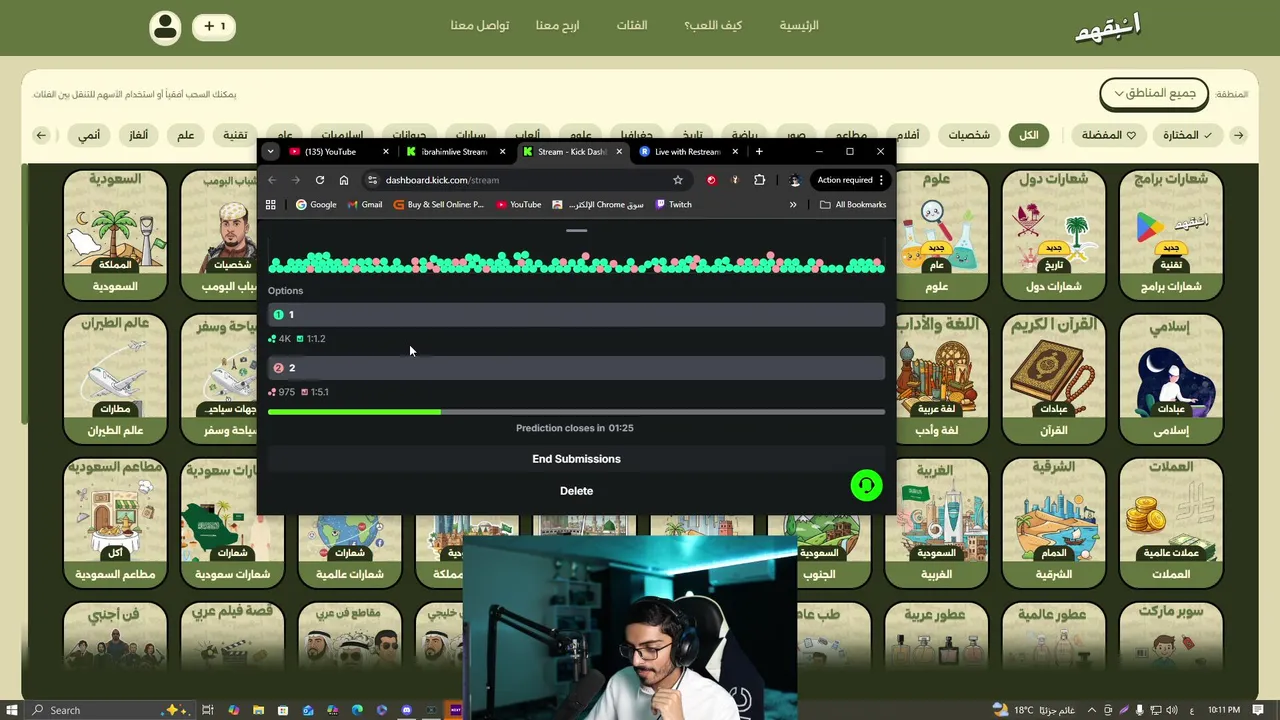
Task: Select the المختارة filter chip
Action: [1188, 135]
